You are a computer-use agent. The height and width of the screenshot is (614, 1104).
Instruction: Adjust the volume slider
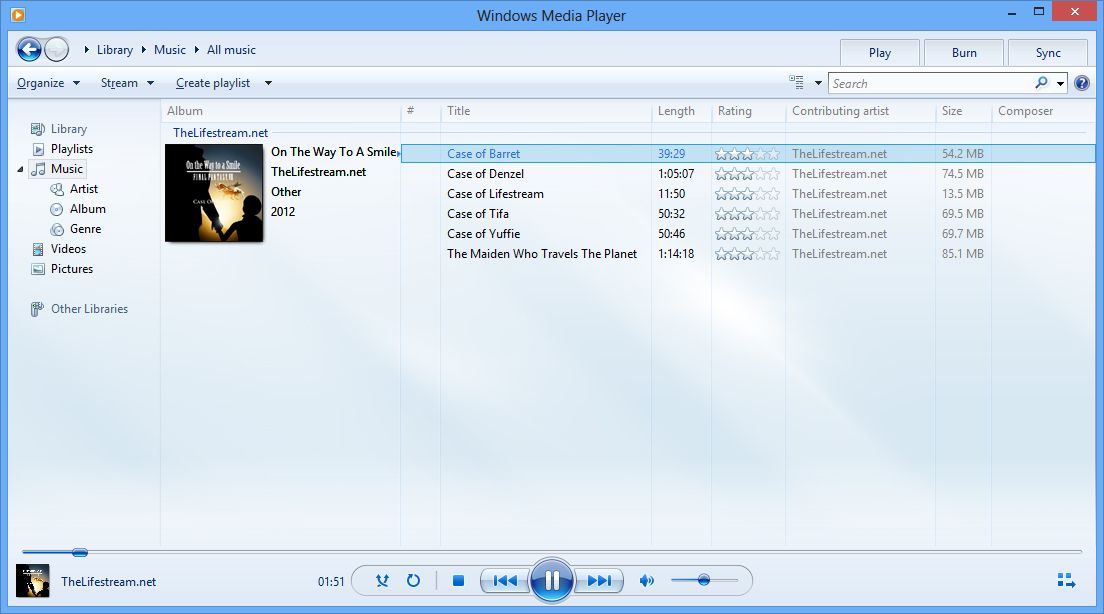[704, 580]
